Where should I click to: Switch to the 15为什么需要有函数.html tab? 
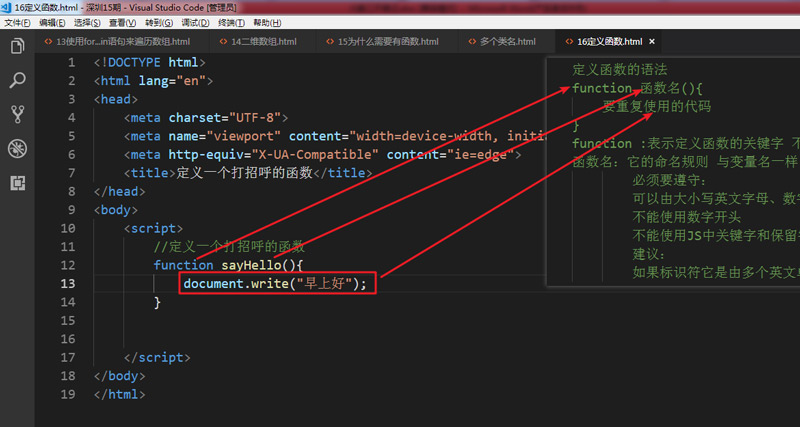point(388,42)
